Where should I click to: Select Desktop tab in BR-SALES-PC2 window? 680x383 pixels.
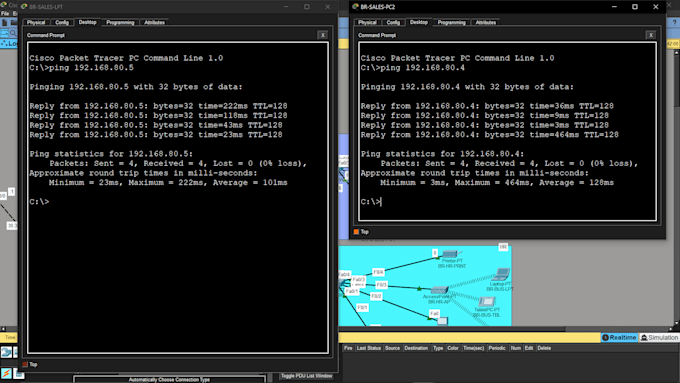click(x=419, y=22)
